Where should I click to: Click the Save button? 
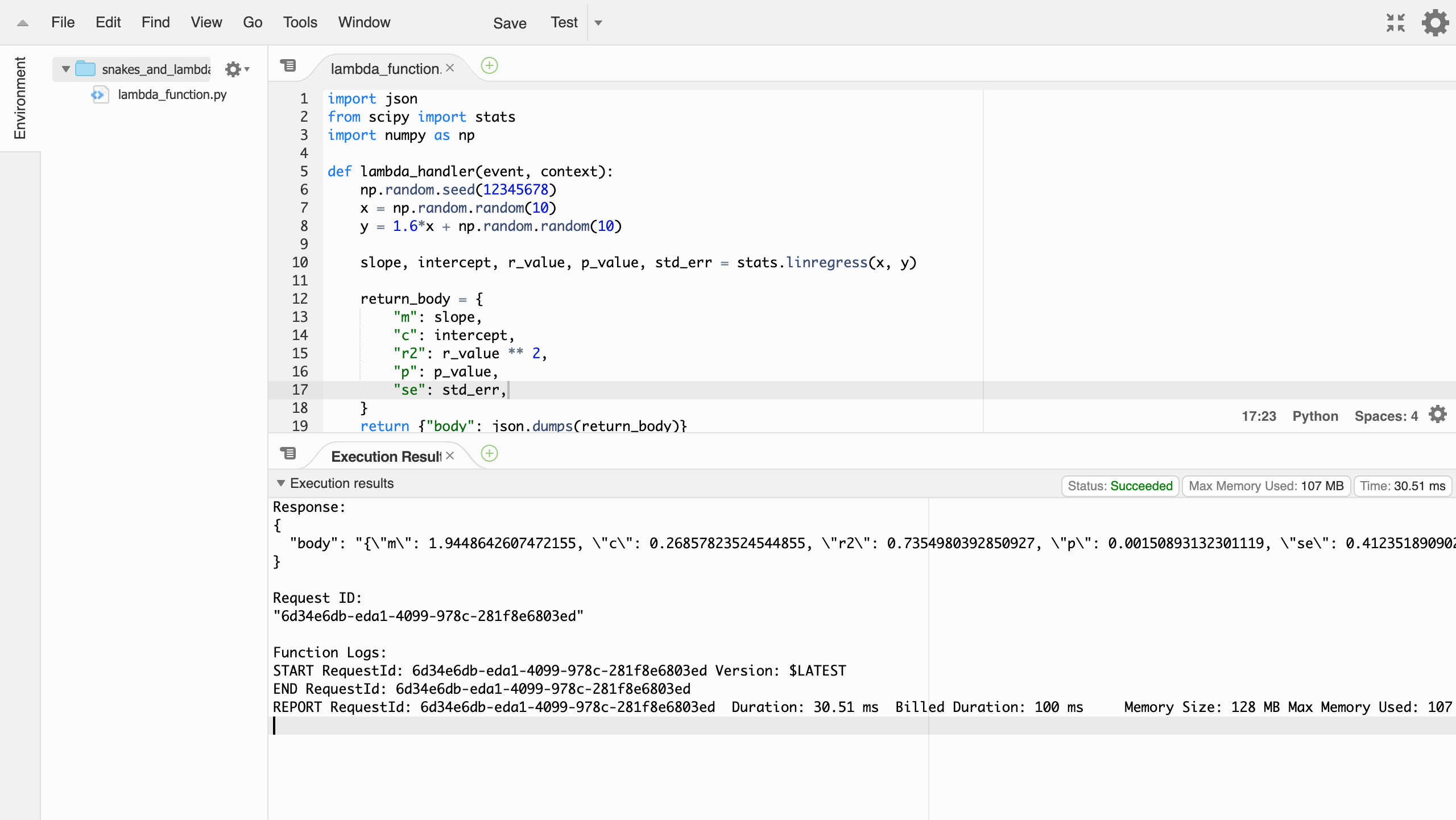pos(510,23)
